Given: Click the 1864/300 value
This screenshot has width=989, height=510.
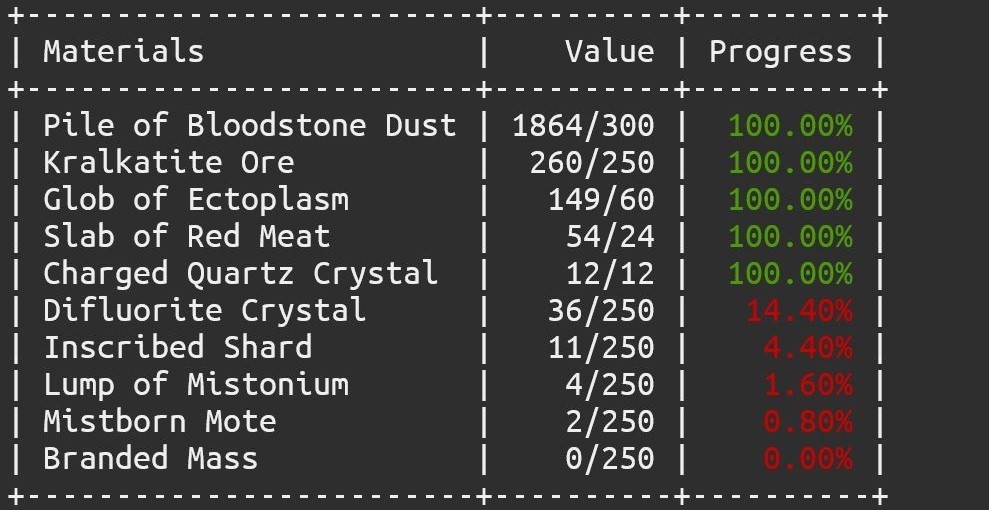Looking at the screenshot, I should pyautogui.click(x=583, y=126).
